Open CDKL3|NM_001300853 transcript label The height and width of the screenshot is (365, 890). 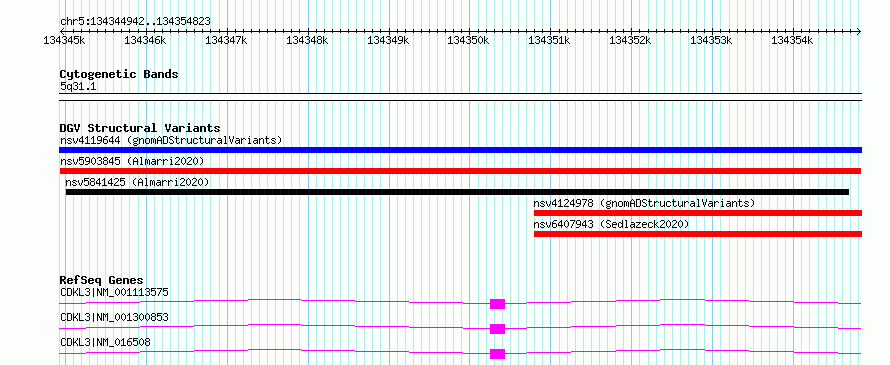point(114,317)
